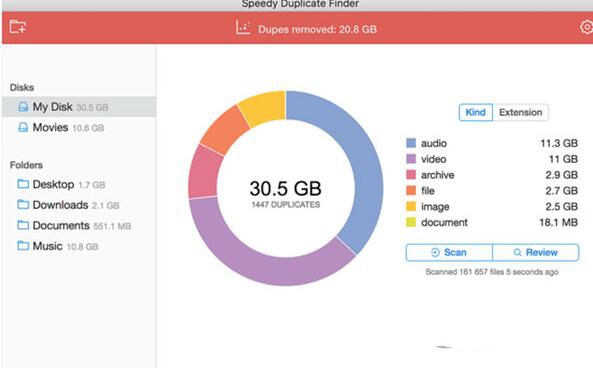Click the Movies disk icon
This screenshot has height=372, width=593.
23,127
